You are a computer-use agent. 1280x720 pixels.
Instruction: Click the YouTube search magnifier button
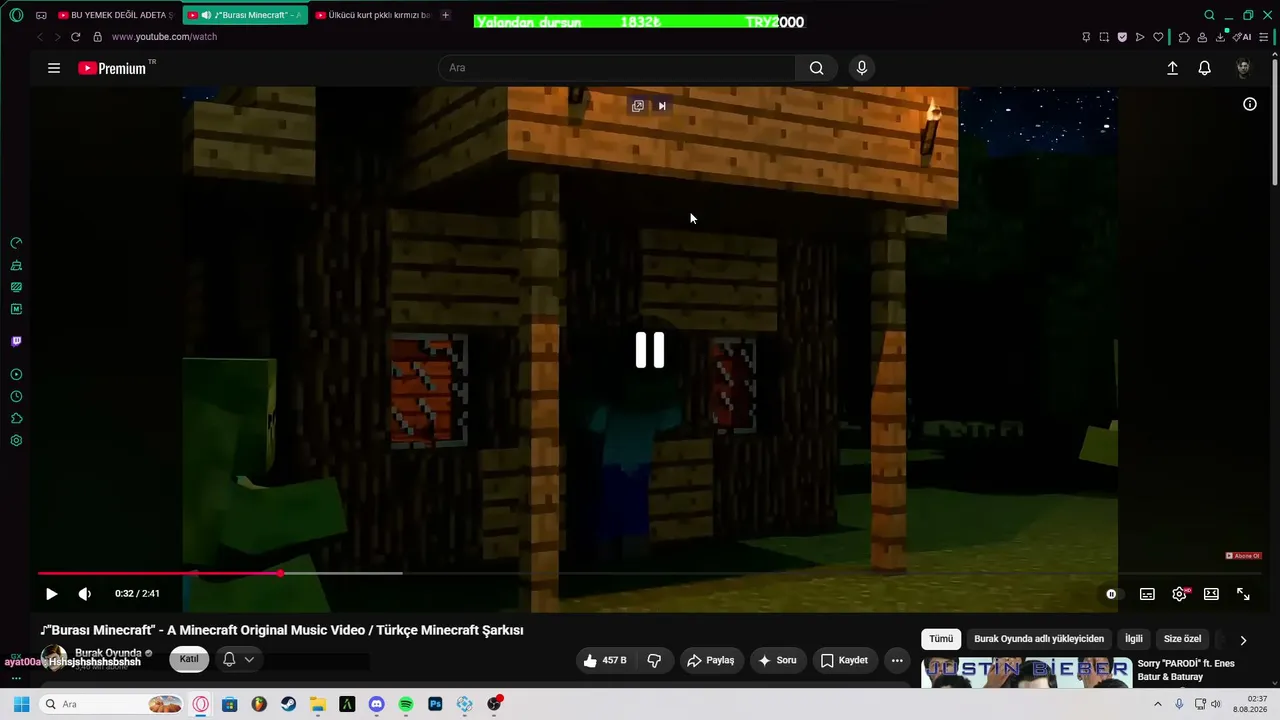pos(817,68)
